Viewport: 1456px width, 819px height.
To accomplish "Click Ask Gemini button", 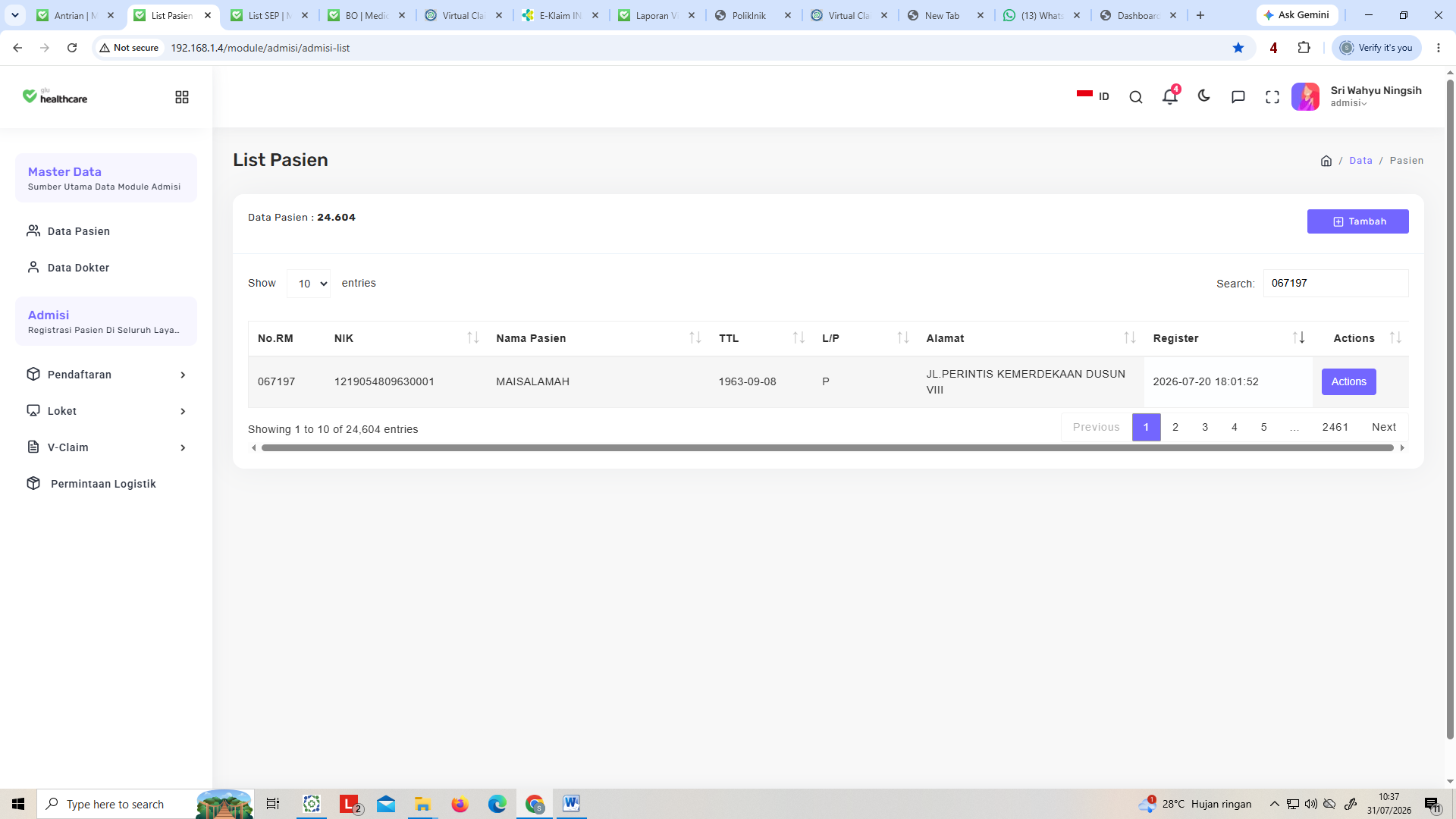I will (x=1297, y=15).
